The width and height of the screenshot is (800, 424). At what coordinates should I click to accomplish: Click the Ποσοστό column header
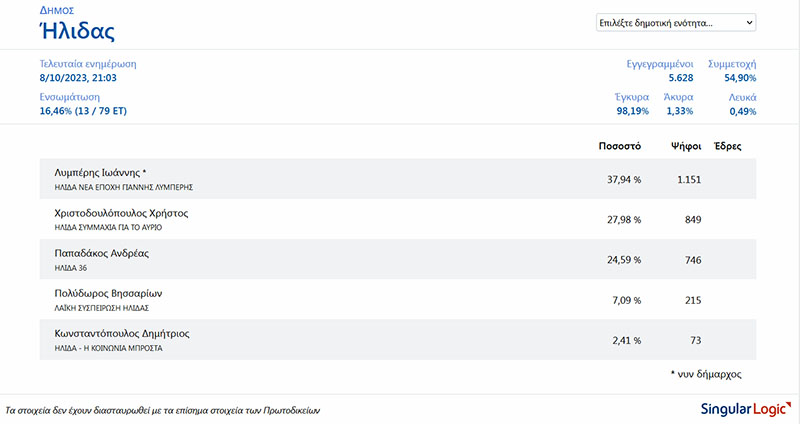pos(619,146)
